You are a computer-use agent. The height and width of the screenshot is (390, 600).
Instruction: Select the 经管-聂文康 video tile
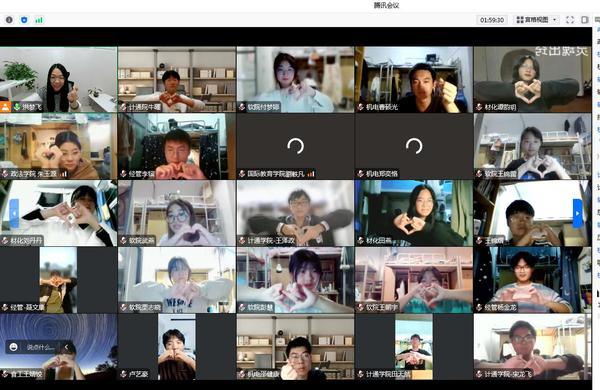(x=58, y=280)
